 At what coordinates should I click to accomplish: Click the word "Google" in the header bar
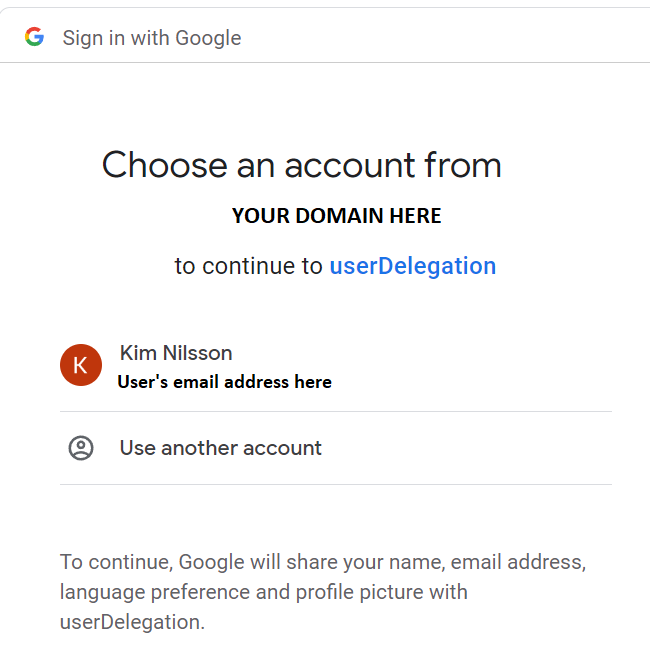208,38
